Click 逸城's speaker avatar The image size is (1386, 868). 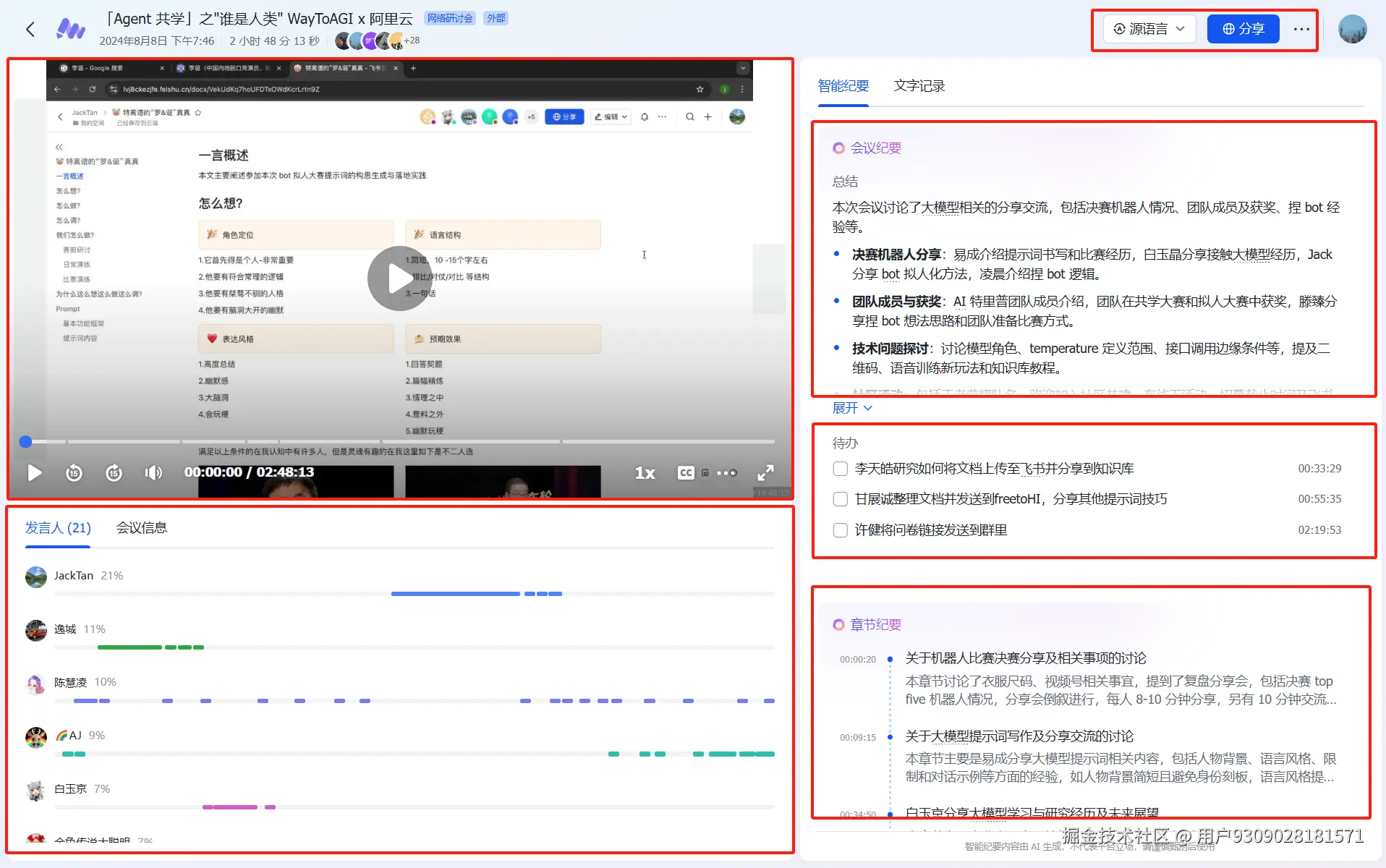(x=36, y=631)
